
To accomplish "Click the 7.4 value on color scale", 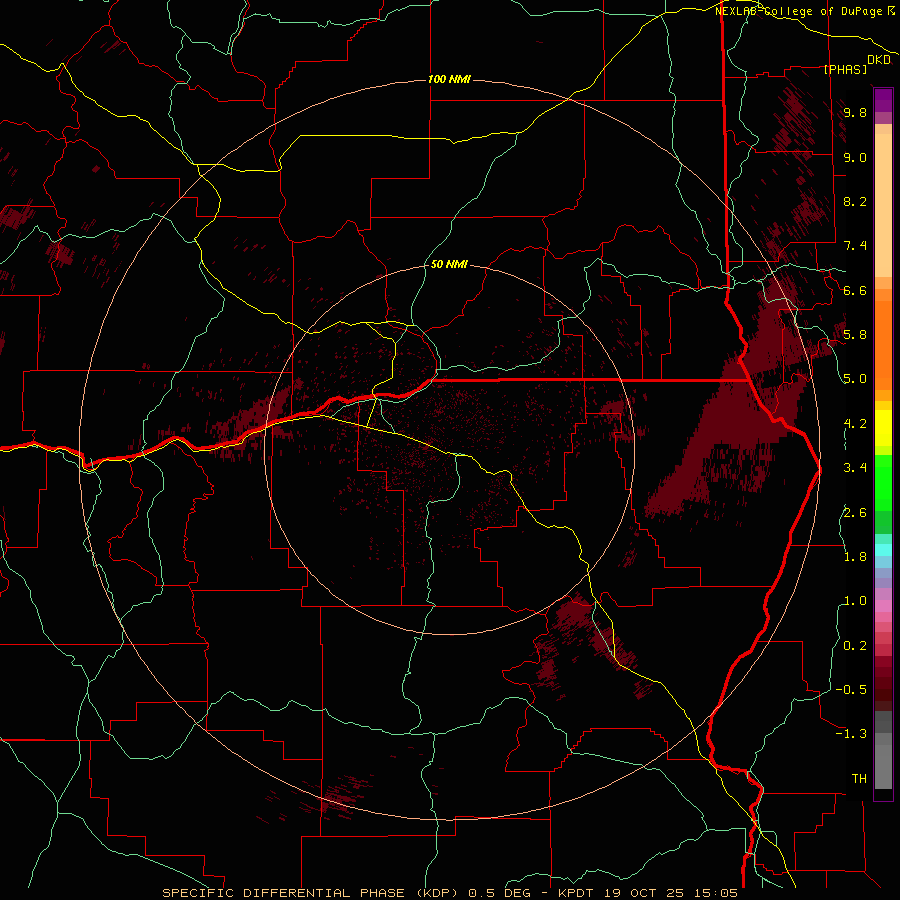I will coord(855,246).
